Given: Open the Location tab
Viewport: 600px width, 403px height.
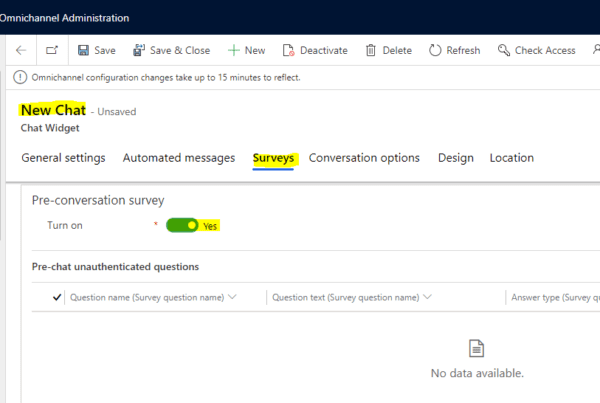Looking at the screenshot, I should tap(511, 158).
